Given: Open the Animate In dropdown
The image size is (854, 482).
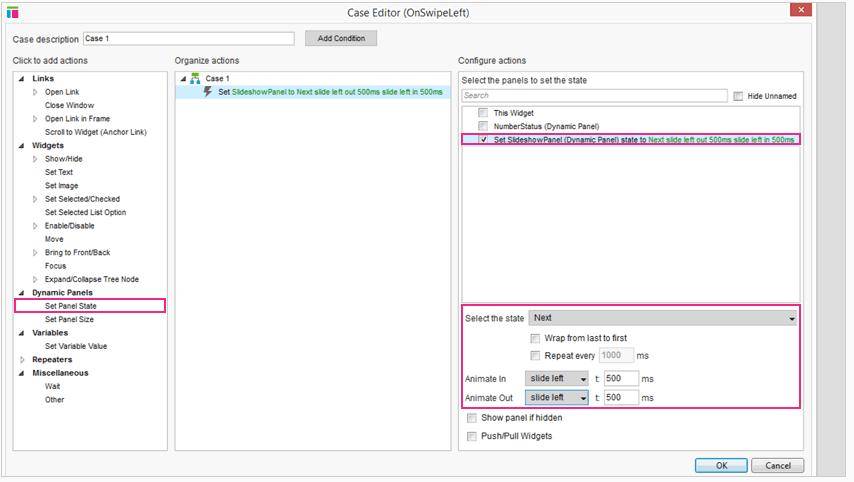Looking at the screenshot, I should pyautogui.click(x=557, y=379).
